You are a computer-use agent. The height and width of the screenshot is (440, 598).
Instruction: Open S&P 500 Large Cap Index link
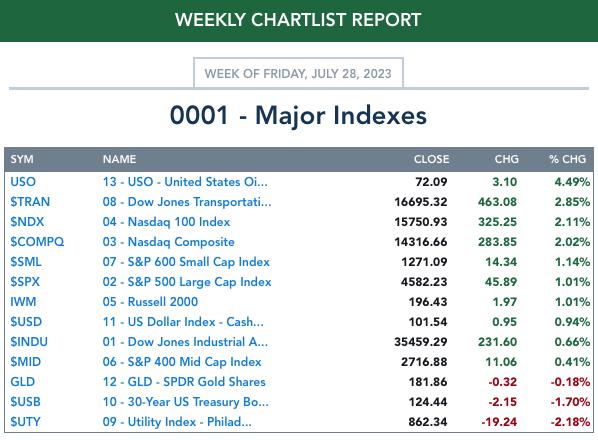coord(187,282)
